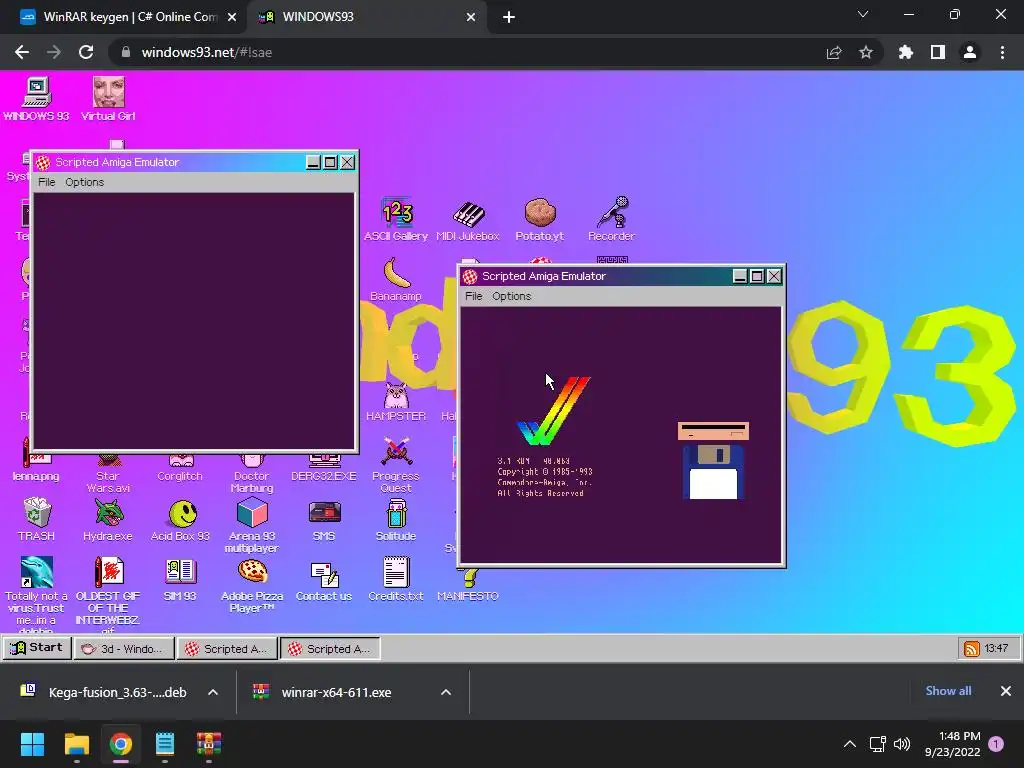Click Show all downloads link
The height and width of the screenshot is (768, 1024).
tap(948, 691)
